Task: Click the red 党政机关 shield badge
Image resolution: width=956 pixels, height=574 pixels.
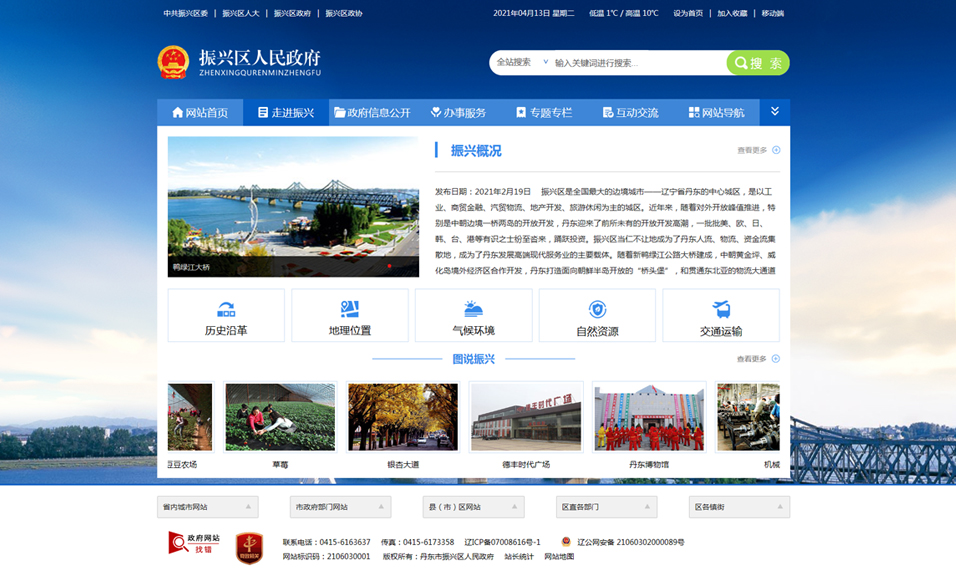Action: (x=249, y=547)
